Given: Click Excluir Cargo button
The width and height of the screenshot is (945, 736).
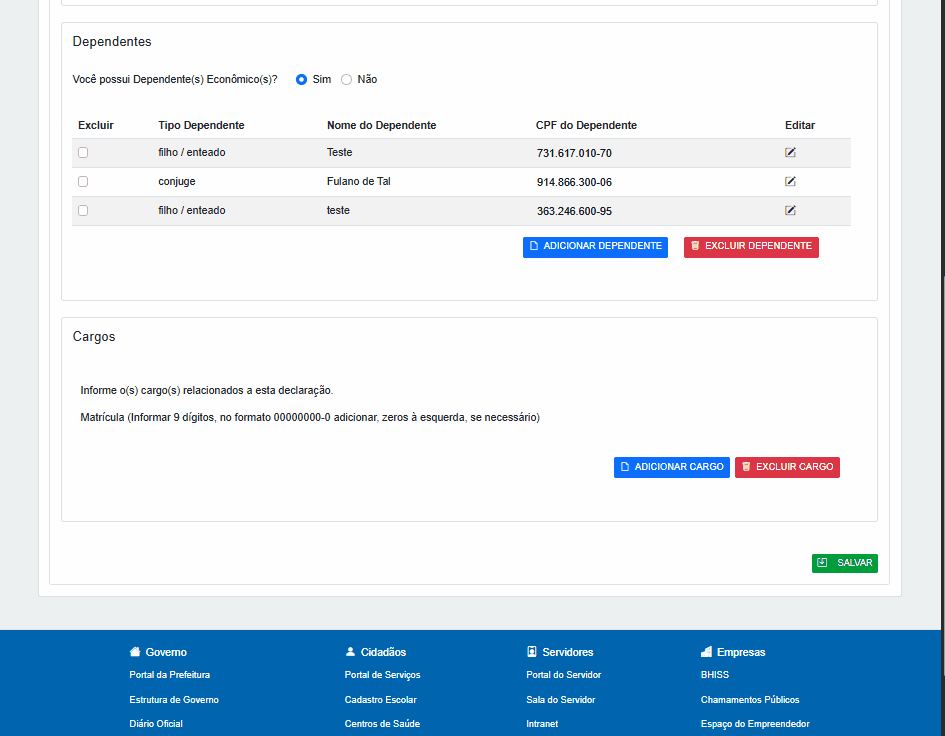Looking at the screenshot, I should (x=787, y=467).
